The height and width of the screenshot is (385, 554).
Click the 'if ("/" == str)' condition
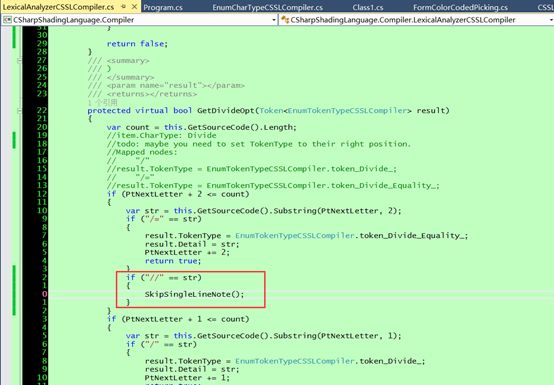tap(161, 344)
